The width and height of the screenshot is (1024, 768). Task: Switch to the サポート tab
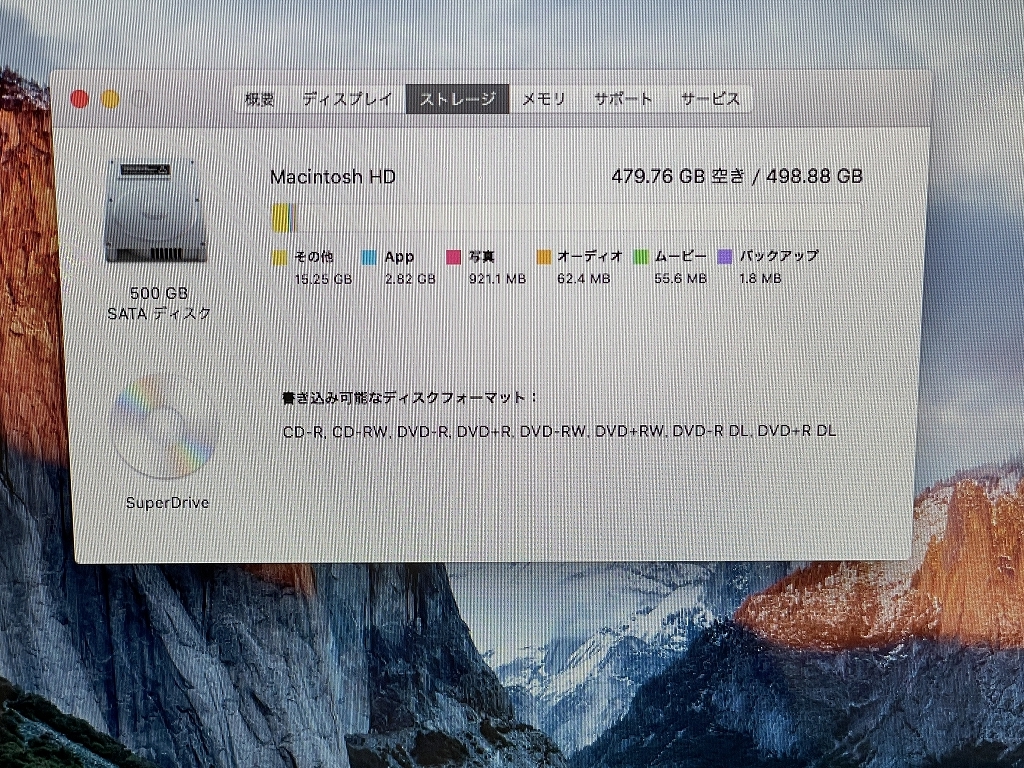pyautogui.click(x=623, y=99)
